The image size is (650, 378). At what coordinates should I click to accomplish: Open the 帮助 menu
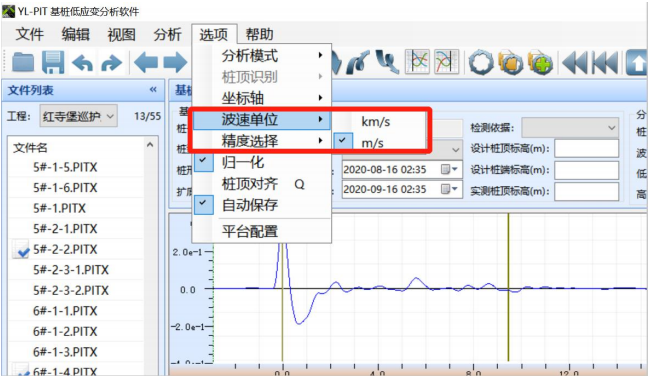click(259, 34)
